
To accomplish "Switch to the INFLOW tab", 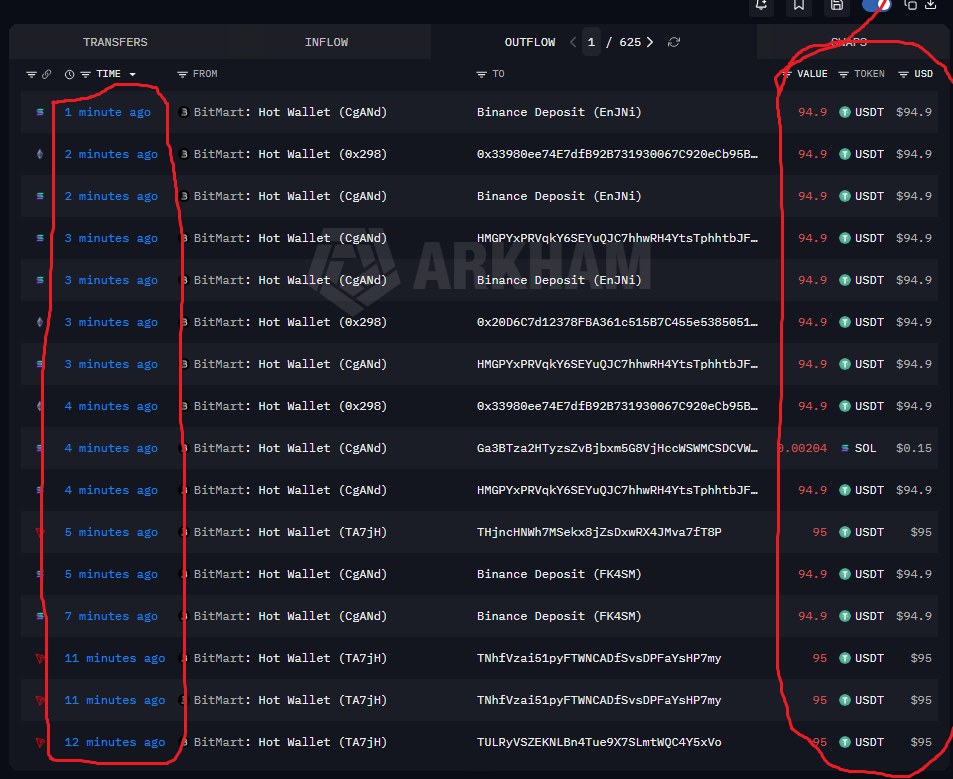I will tap(326, 42).
